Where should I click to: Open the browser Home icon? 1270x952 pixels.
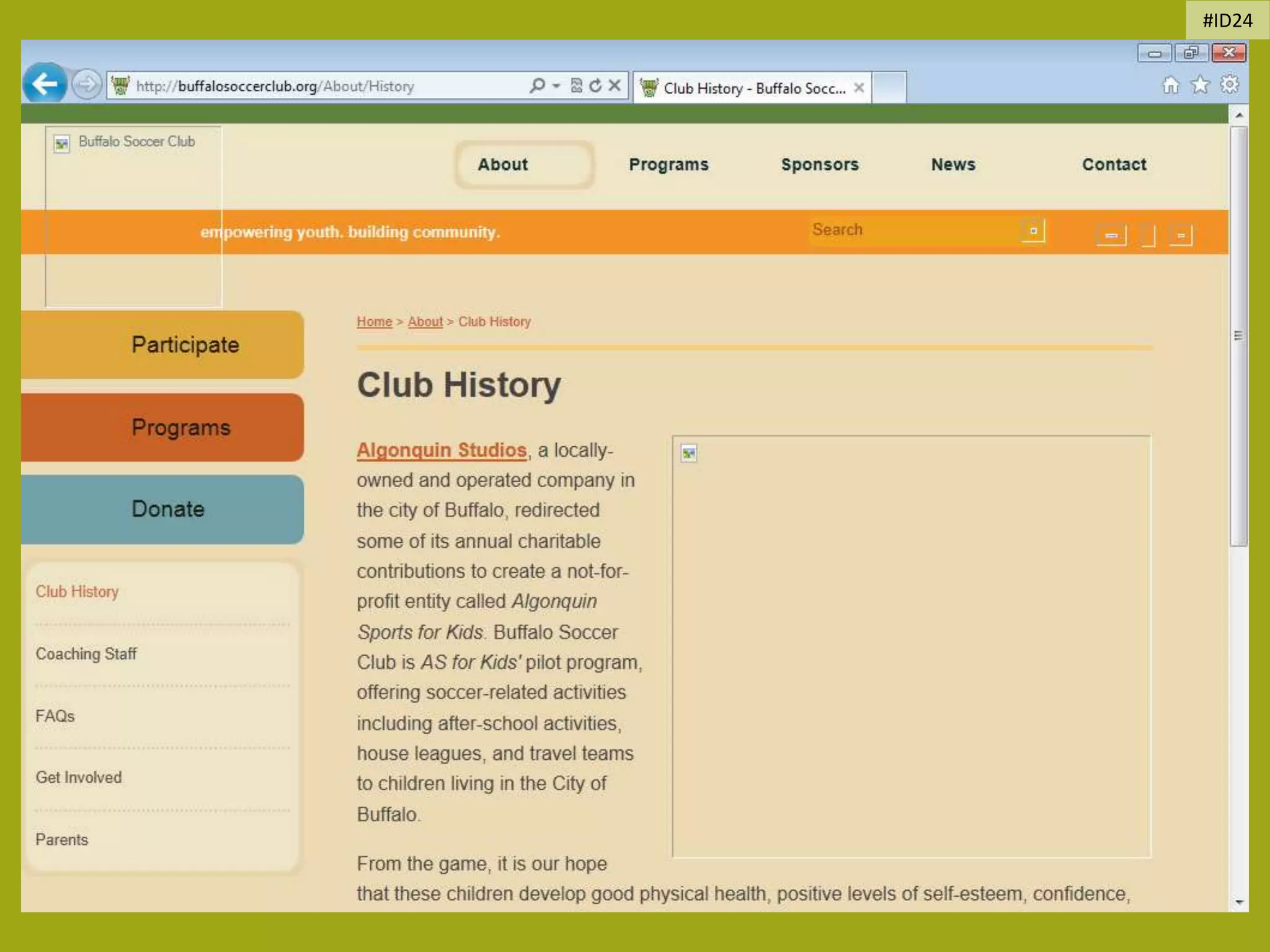1170,85
